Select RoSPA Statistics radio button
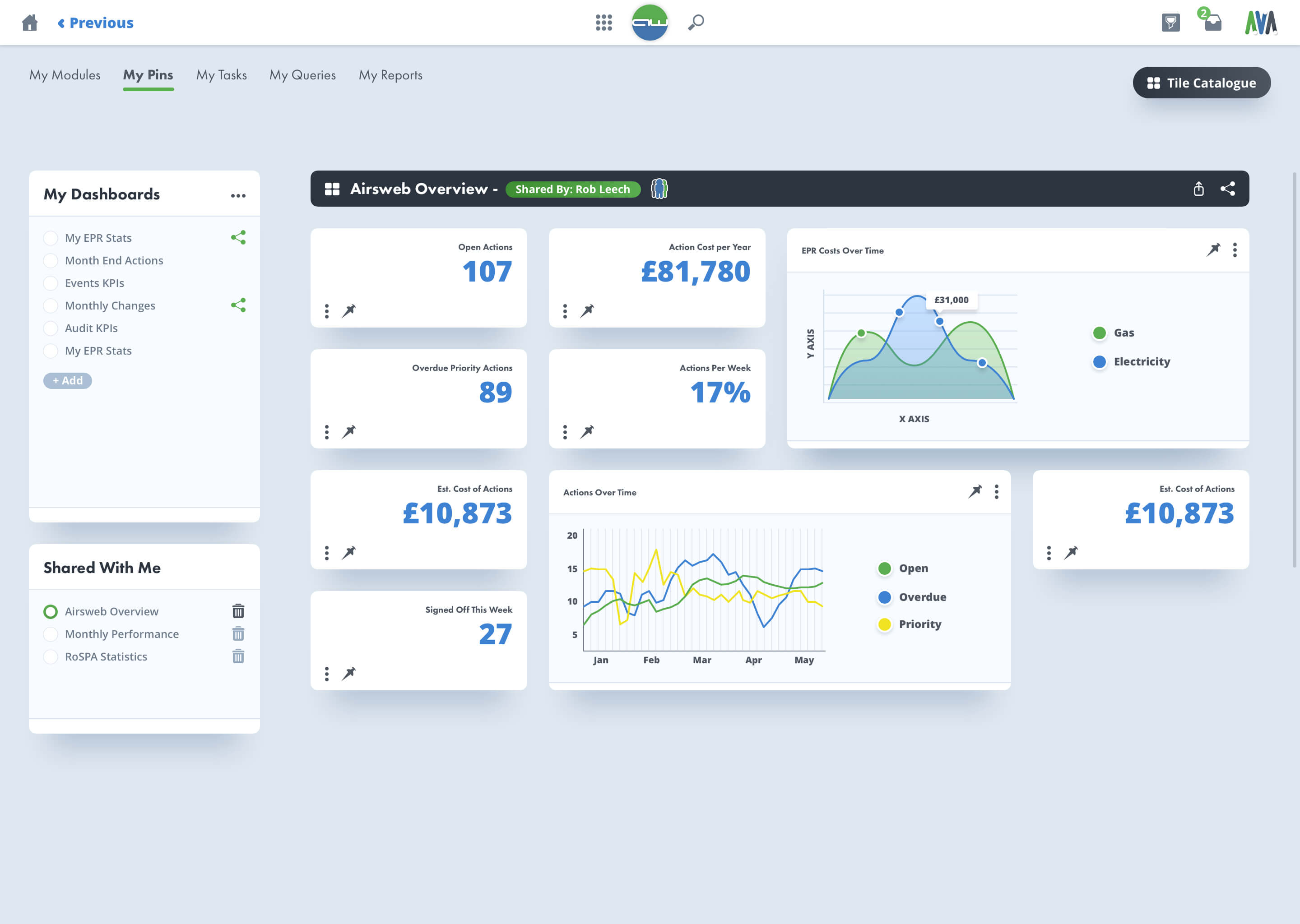This screenshot has width=1300, height=924. click(51, 656)
